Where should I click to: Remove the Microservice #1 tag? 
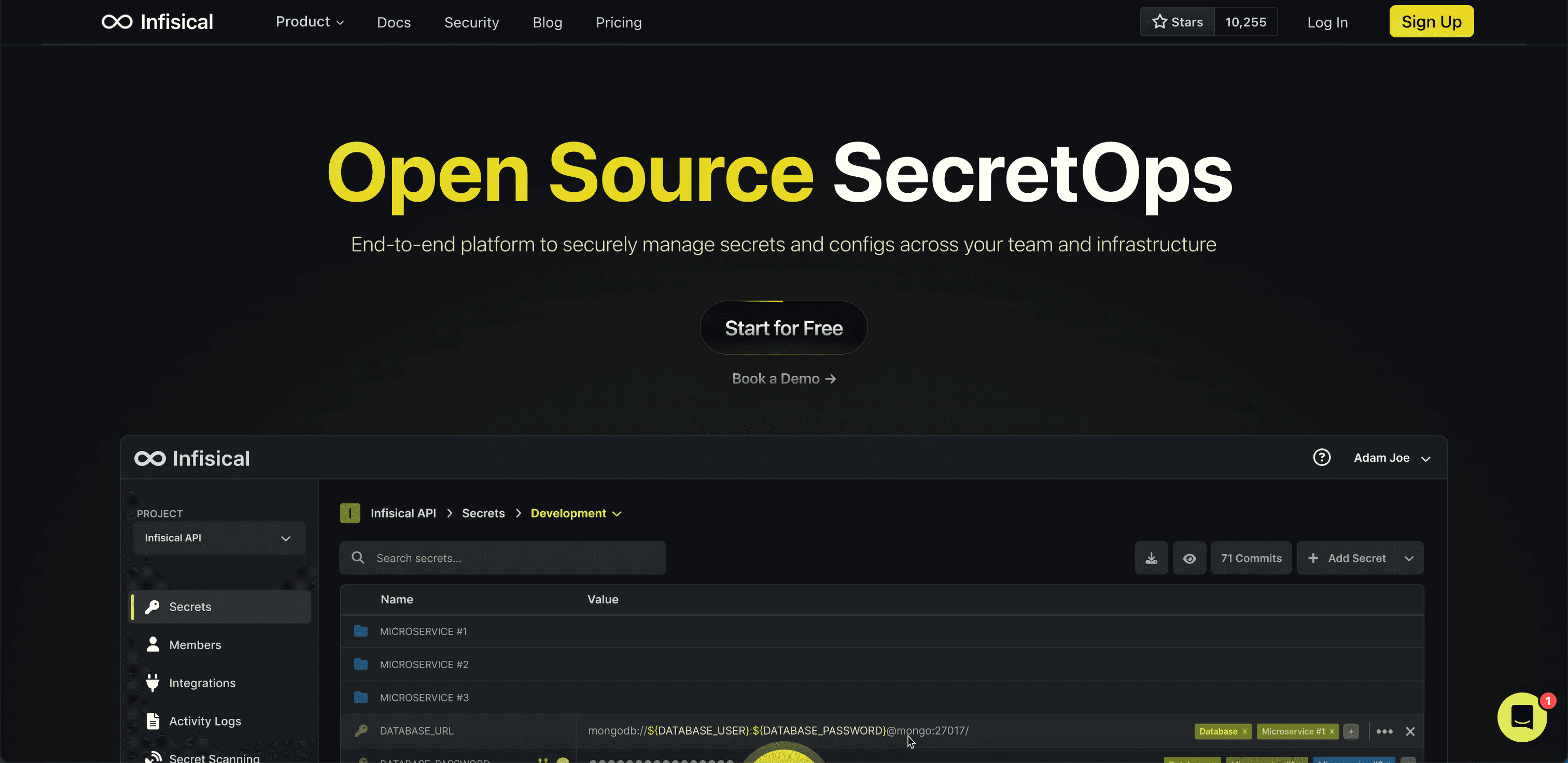click(x=1333, y=731)
